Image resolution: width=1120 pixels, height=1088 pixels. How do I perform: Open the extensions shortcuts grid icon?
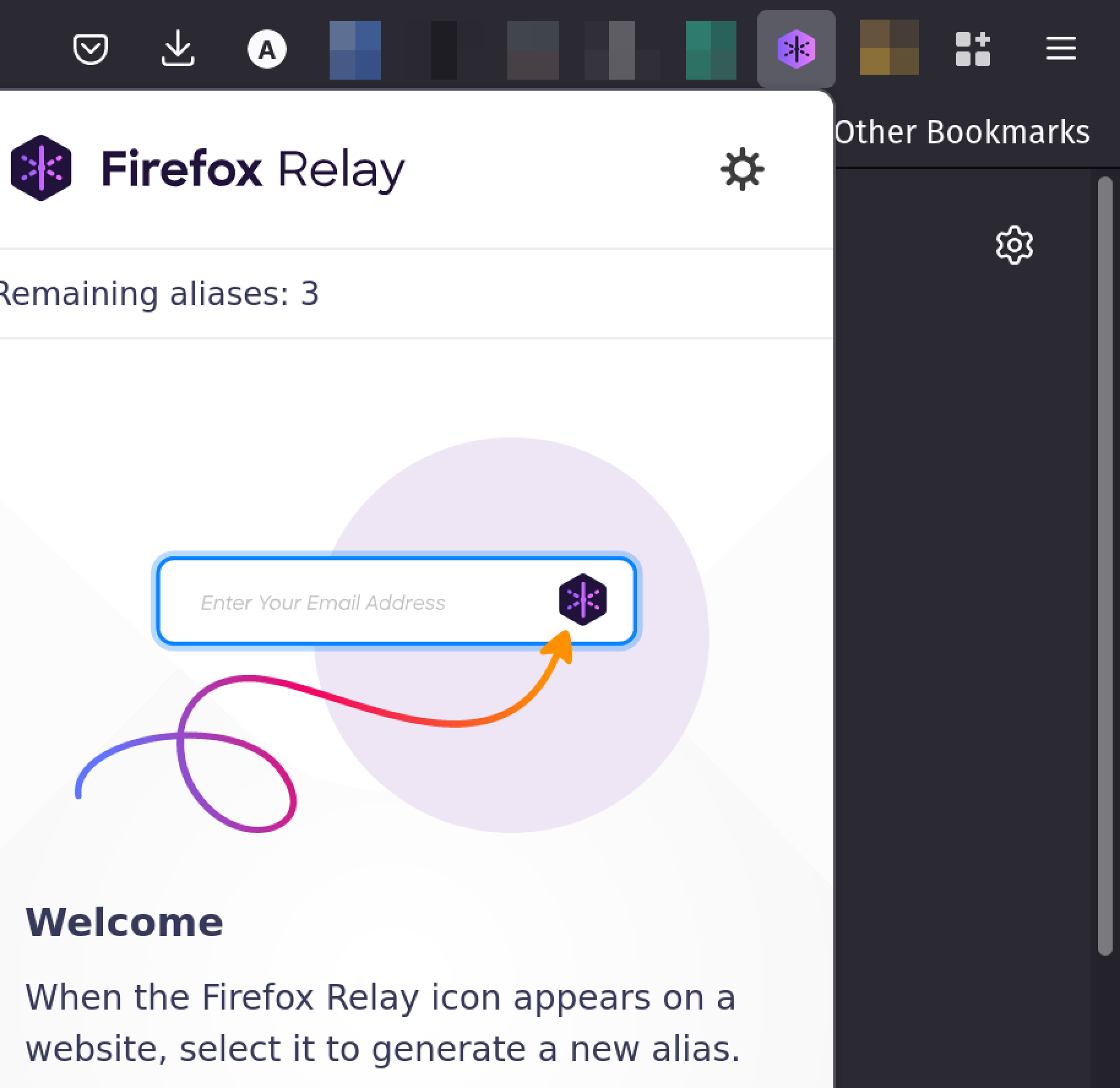click(973, 49)
